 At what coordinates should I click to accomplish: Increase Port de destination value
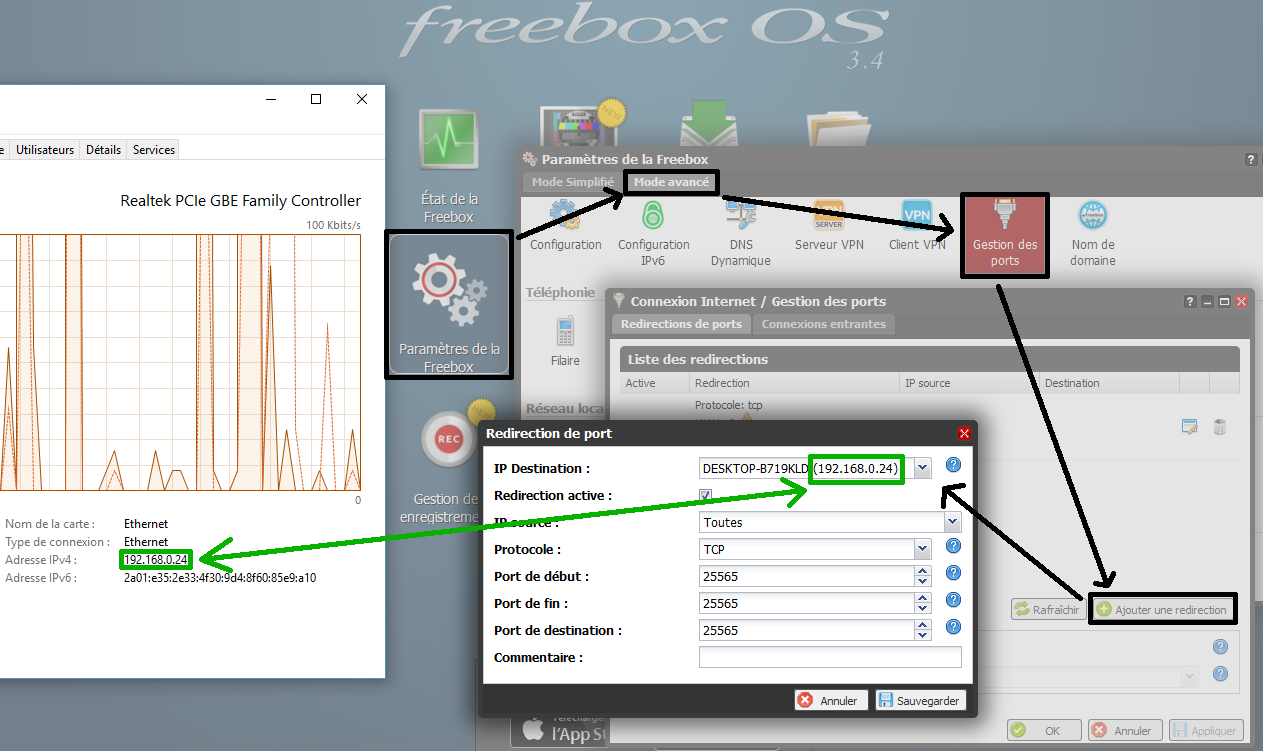click(923, 625)
